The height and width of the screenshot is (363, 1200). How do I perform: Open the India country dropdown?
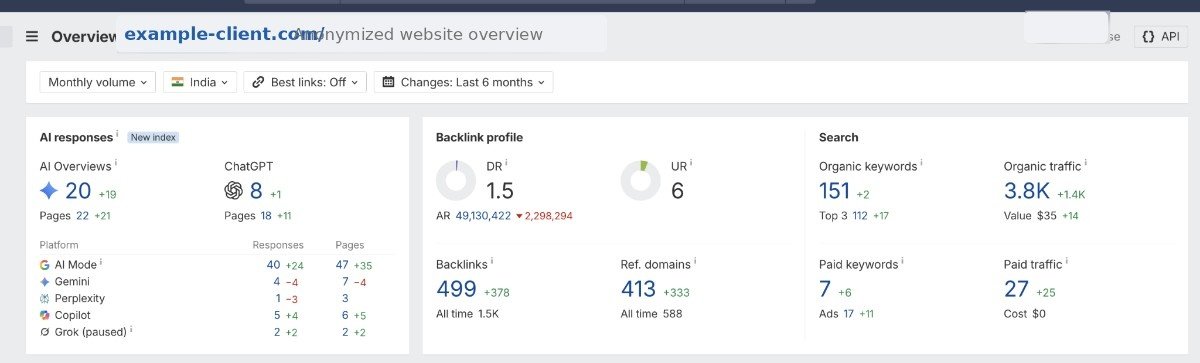point(200,82)
